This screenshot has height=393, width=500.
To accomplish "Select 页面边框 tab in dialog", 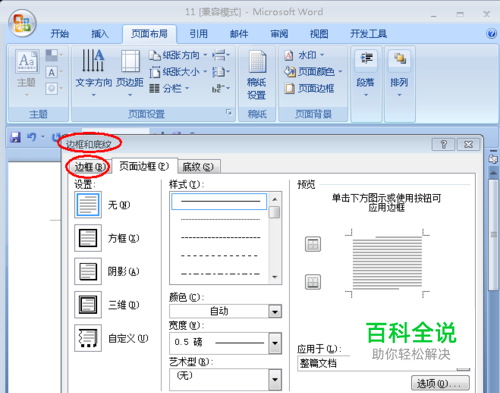I will [x=144, y=166].
